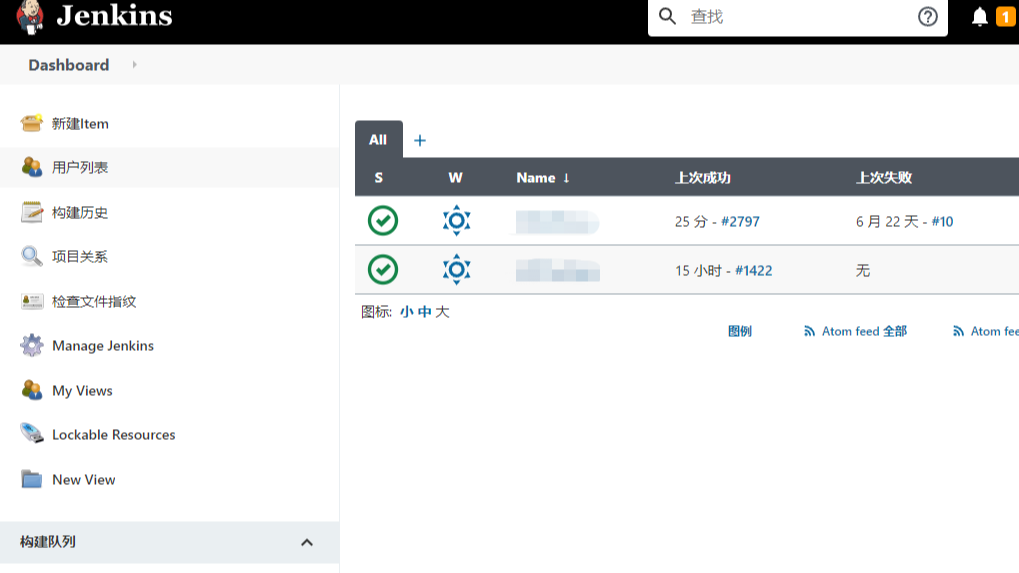The height and width of the screenshot is (573, 1019).
Task: Click success status icon for build #2797 row
Action: 383,221
